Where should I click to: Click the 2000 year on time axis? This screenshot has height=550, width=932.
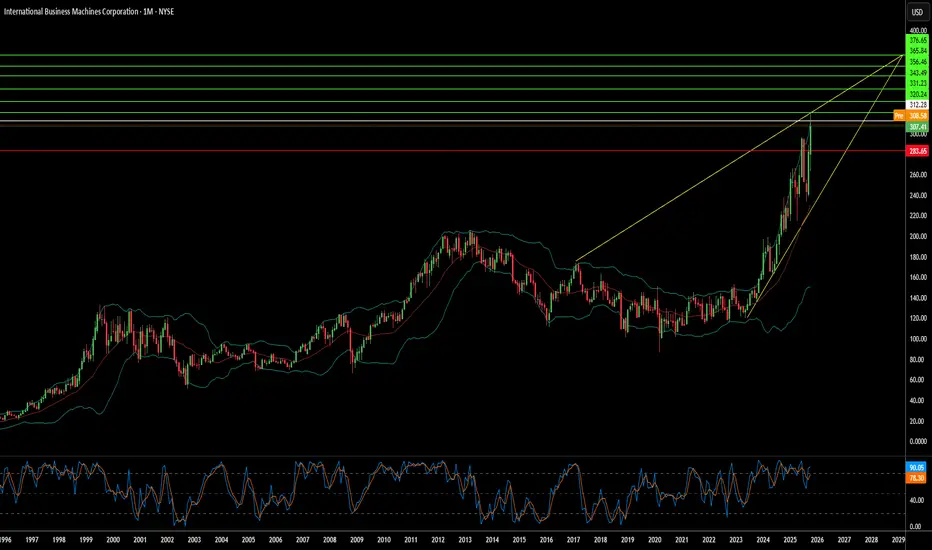[x=113, y=539]
